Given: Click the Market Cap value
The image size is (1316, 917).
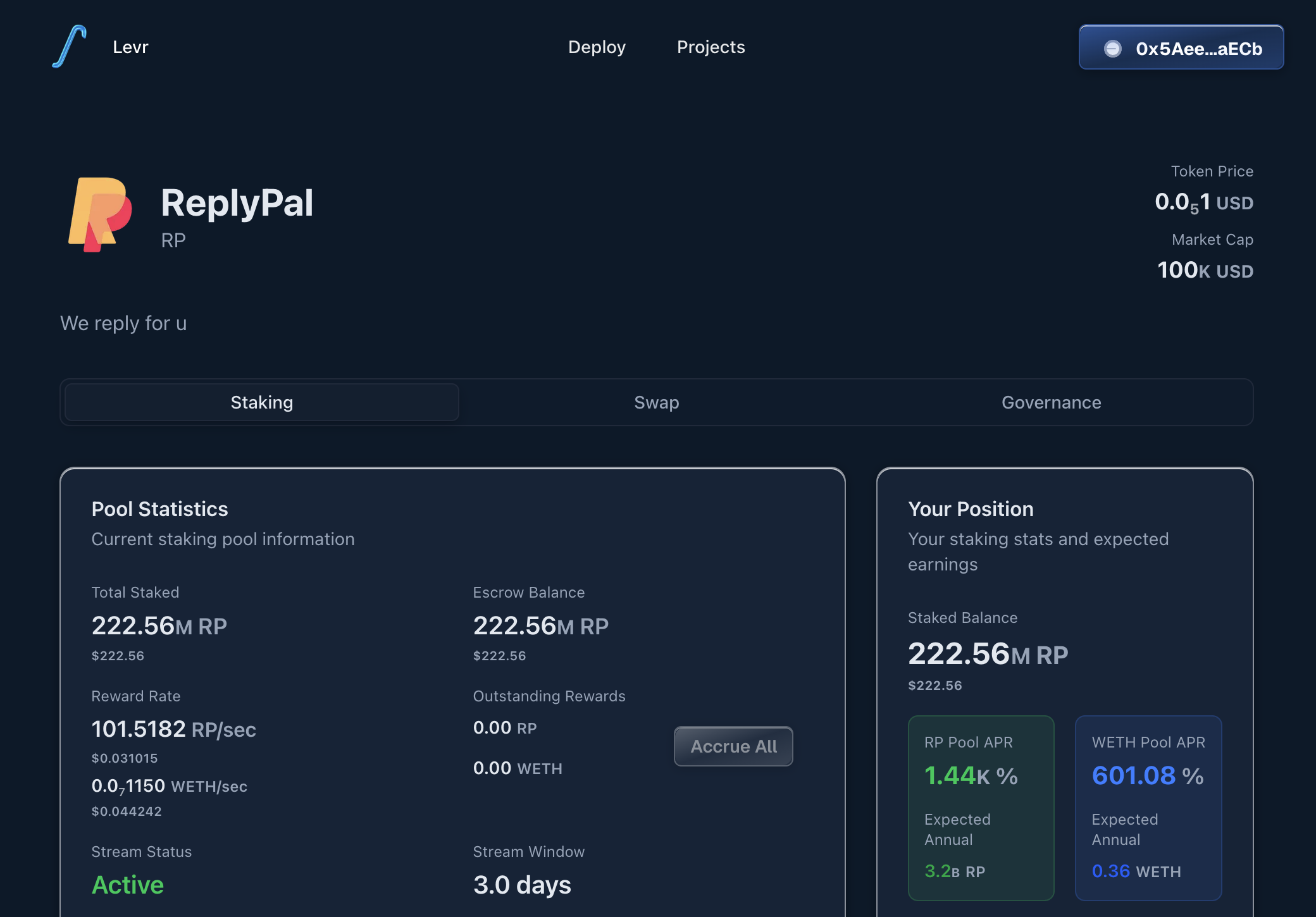Looking at the screenshot, I should tap(1205, 270).
